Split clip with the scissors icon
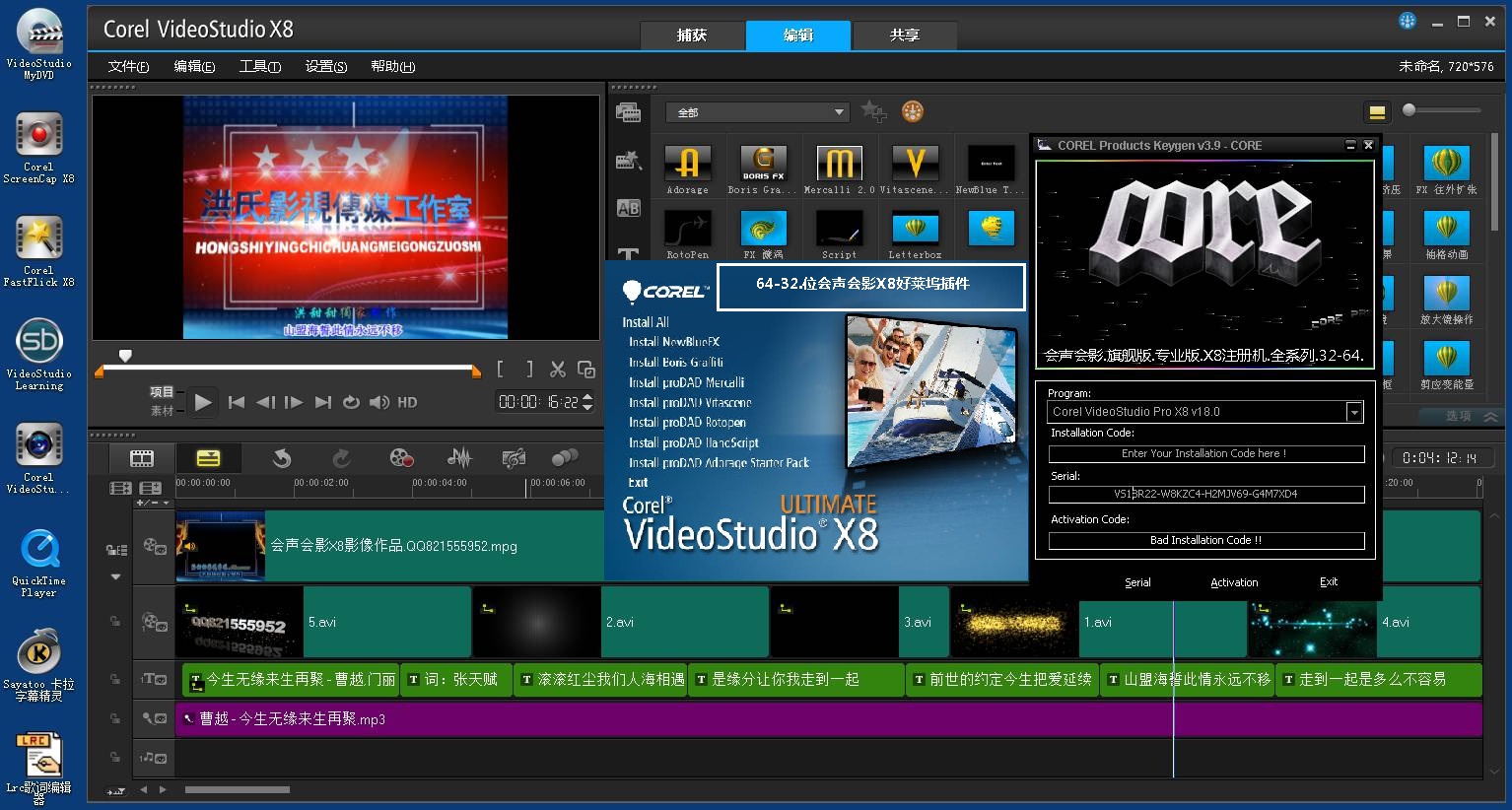Image resolution: width=1512 pixels, height=810 pixels. (x=558, y=370)
